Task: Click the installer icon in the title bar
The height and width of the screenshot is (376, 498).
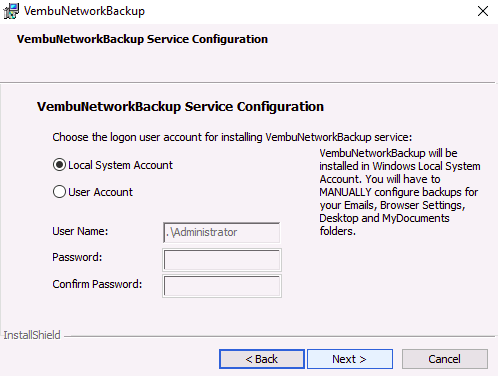Action: (x=11, y=11)
